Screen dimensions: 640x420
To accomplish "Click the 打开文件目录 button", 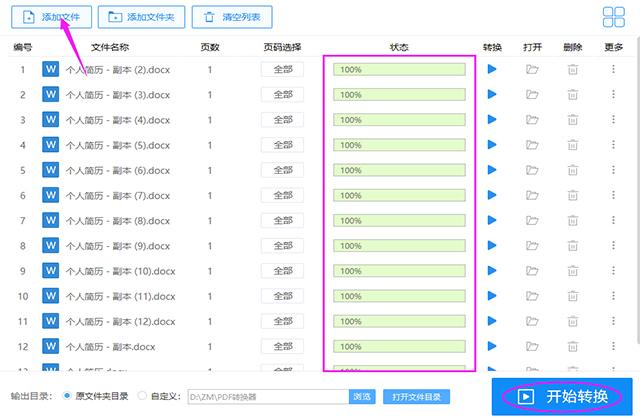I will 416,397.
